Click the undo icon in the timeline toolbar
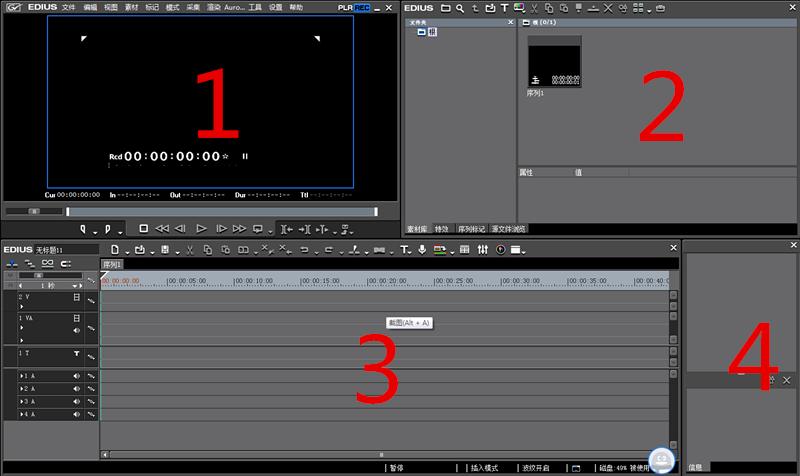 pos(305,249)
